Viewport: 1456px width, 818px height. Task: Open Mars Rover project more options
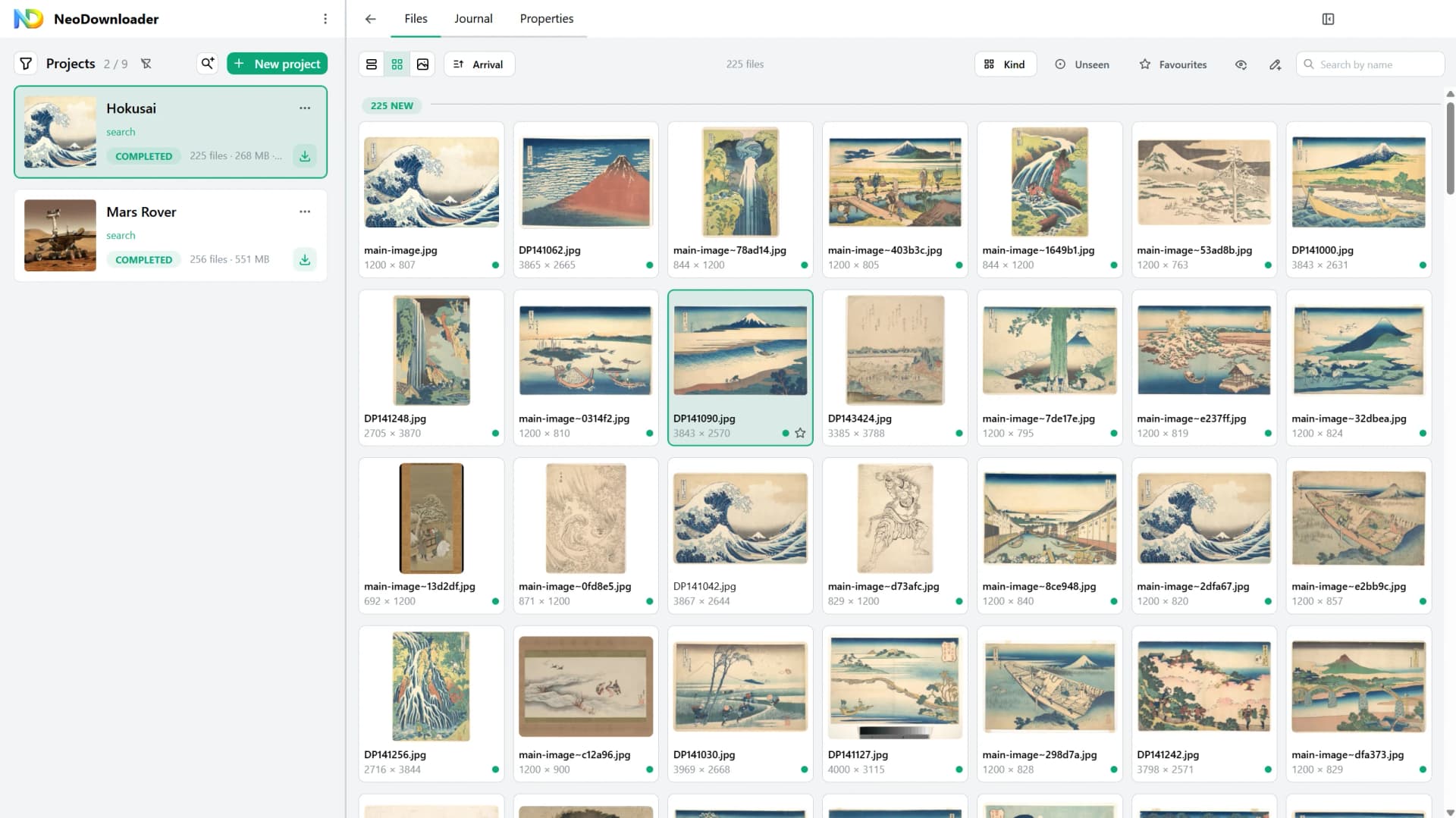pyautogui.click(x=305, y=212)
